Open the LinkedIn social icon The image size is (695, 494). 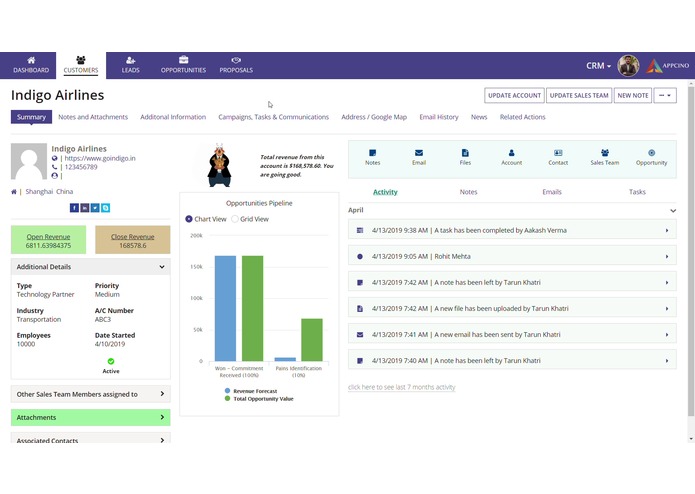point(84,208)
